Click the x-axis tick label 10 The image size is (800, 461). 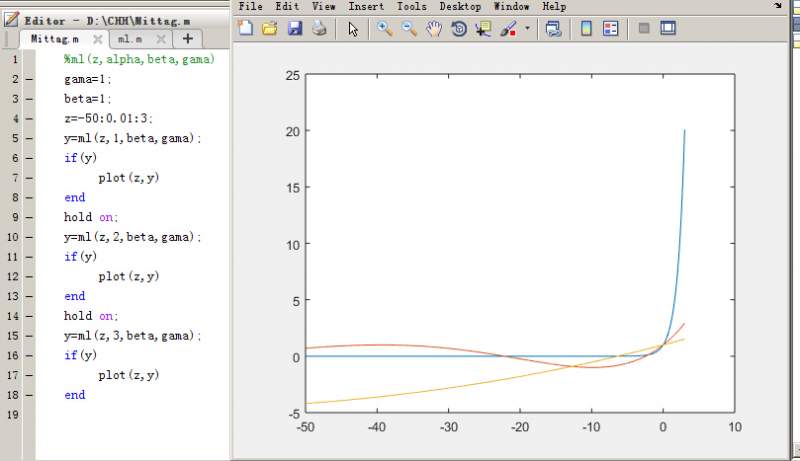click(x=735, y=427)
